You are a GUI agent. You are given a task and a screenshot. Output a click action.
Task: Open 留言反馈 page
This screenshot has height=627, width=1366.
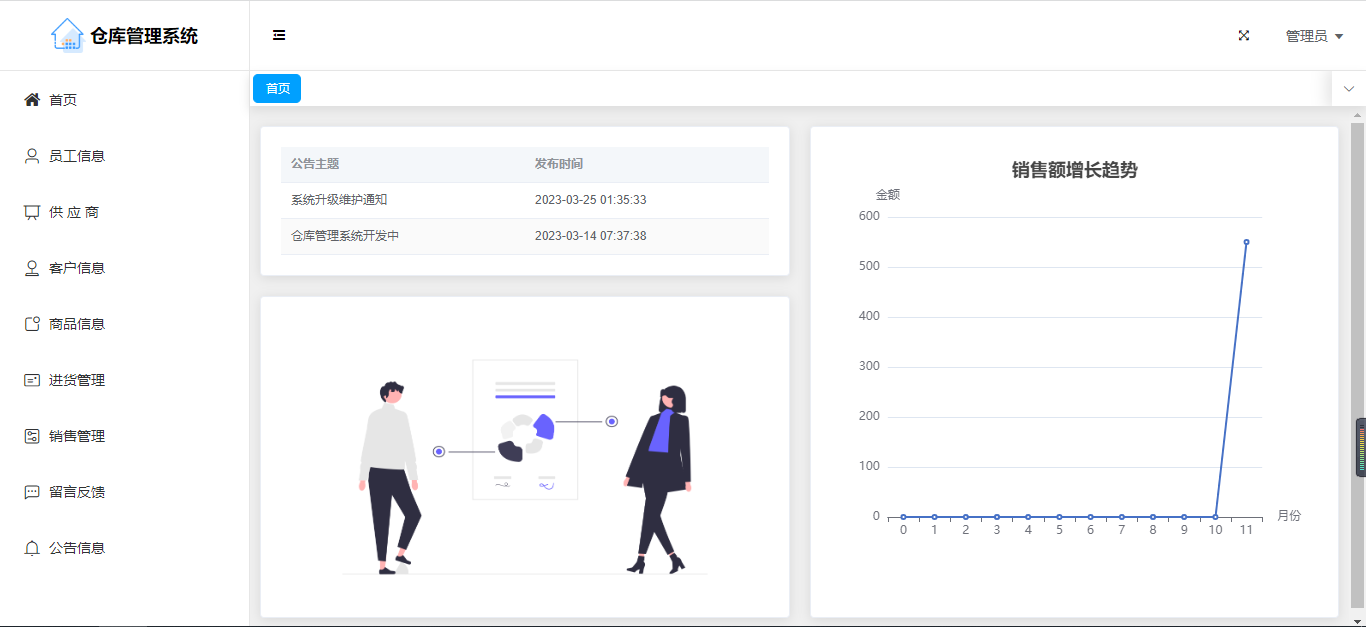click(x=124, y=492)
